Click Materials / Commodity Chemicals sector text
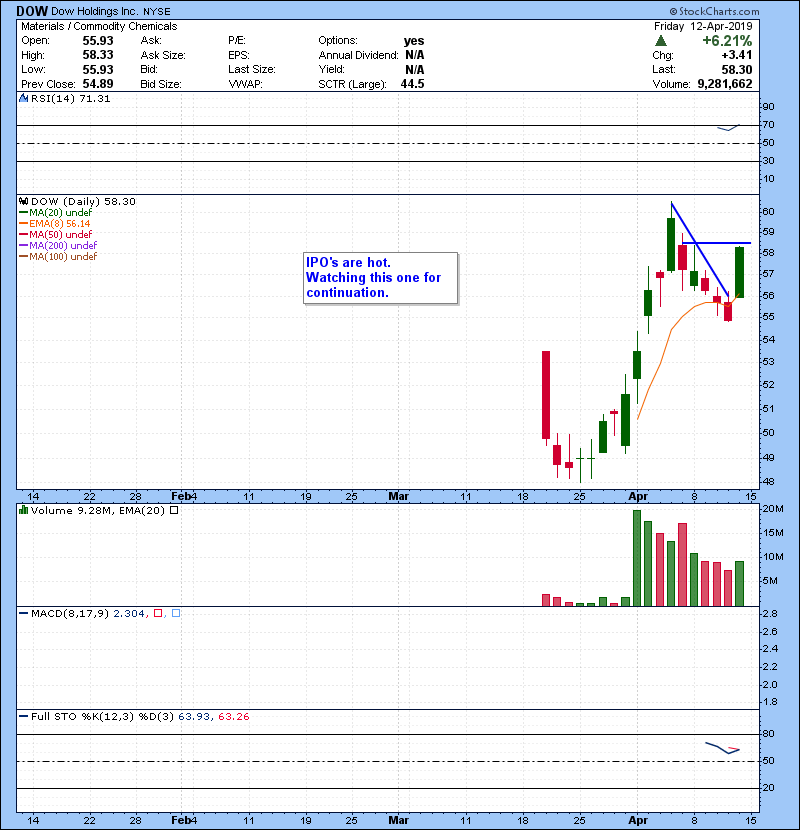800x830 pixels. [99, 26]
